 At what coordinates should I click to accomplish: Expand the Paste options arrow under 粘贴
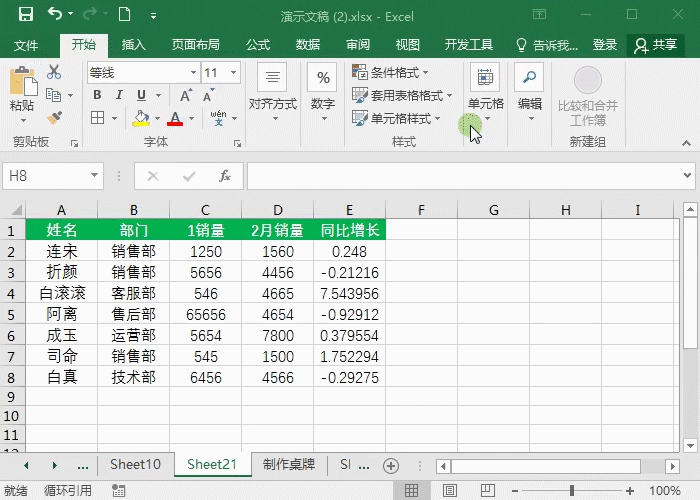(x=23, y=121)
